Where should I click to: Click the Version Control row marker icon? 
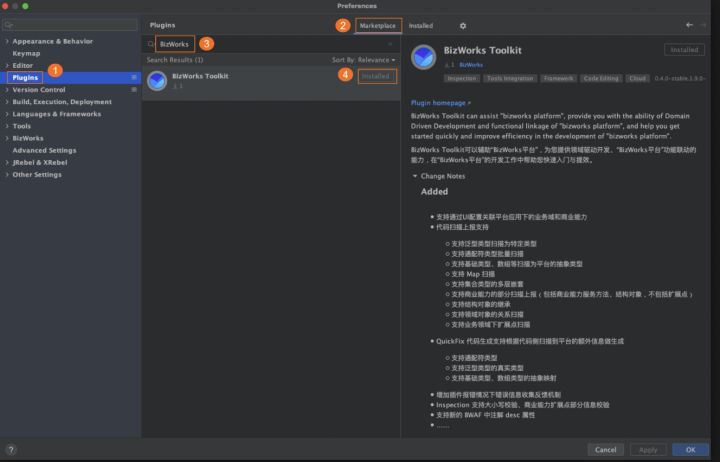pyautogui.click(x=134, y=90)
